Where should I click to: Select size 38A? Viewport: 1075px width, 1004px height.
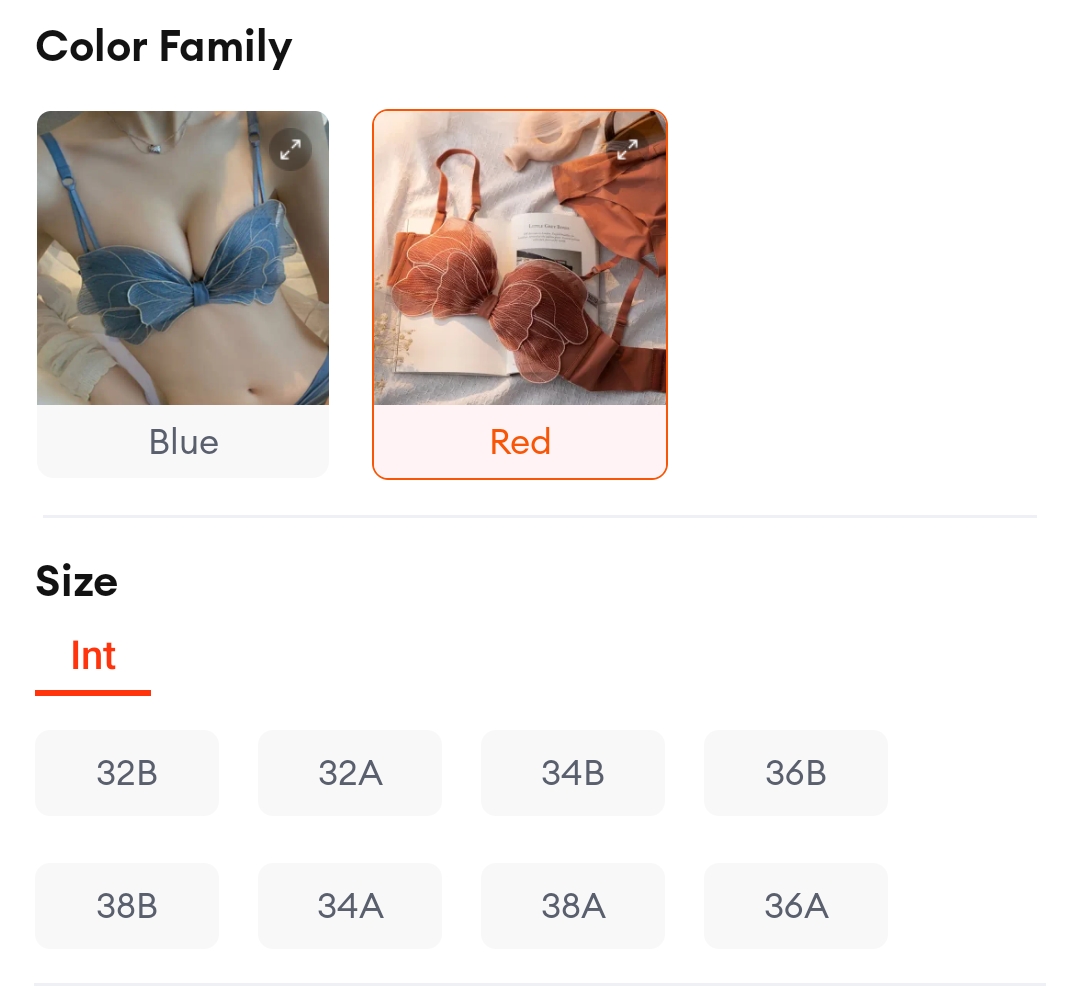tap(572, 905)
